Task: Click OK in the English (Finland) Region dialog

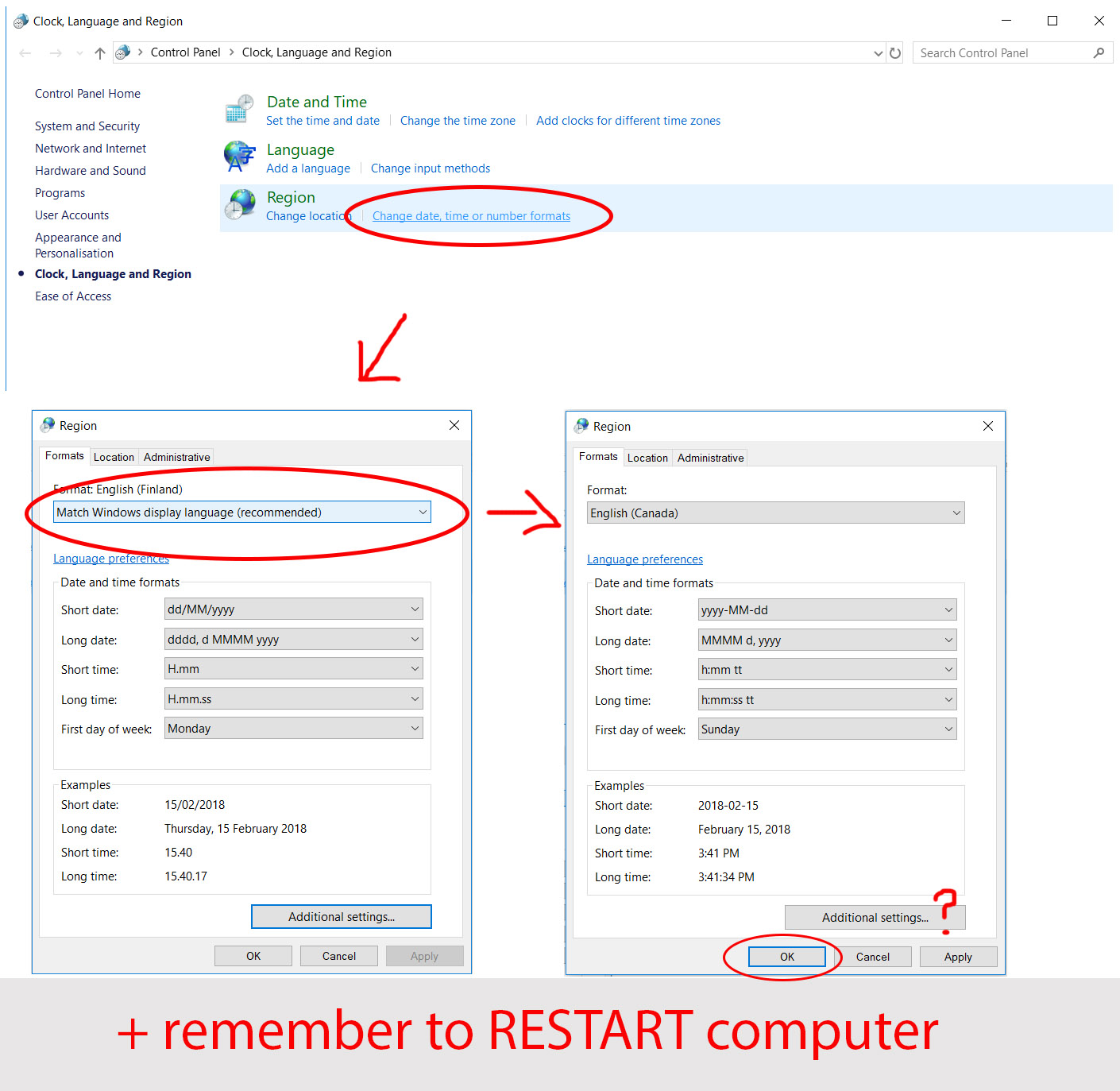Action: pos(253,956)
